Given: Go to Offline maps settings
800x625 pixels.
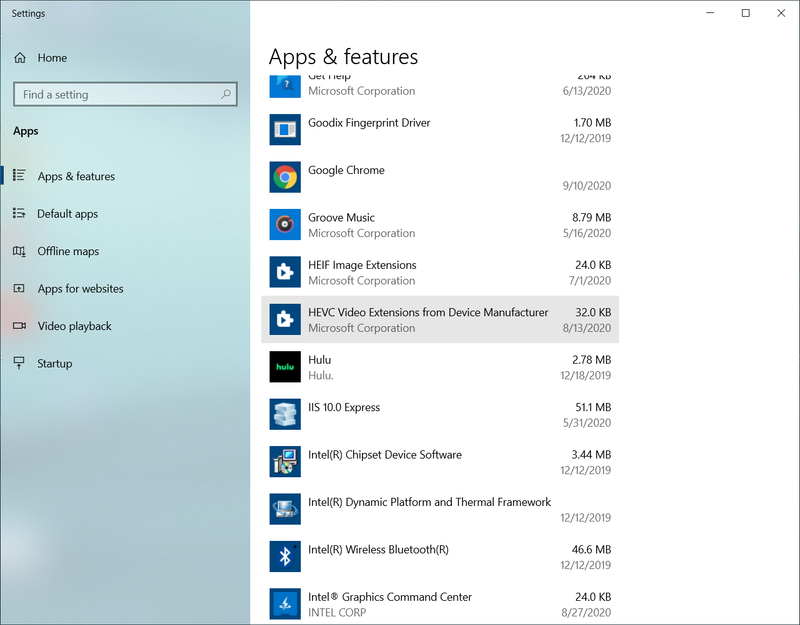Looking at the screenshot, I should click(68, 251).
